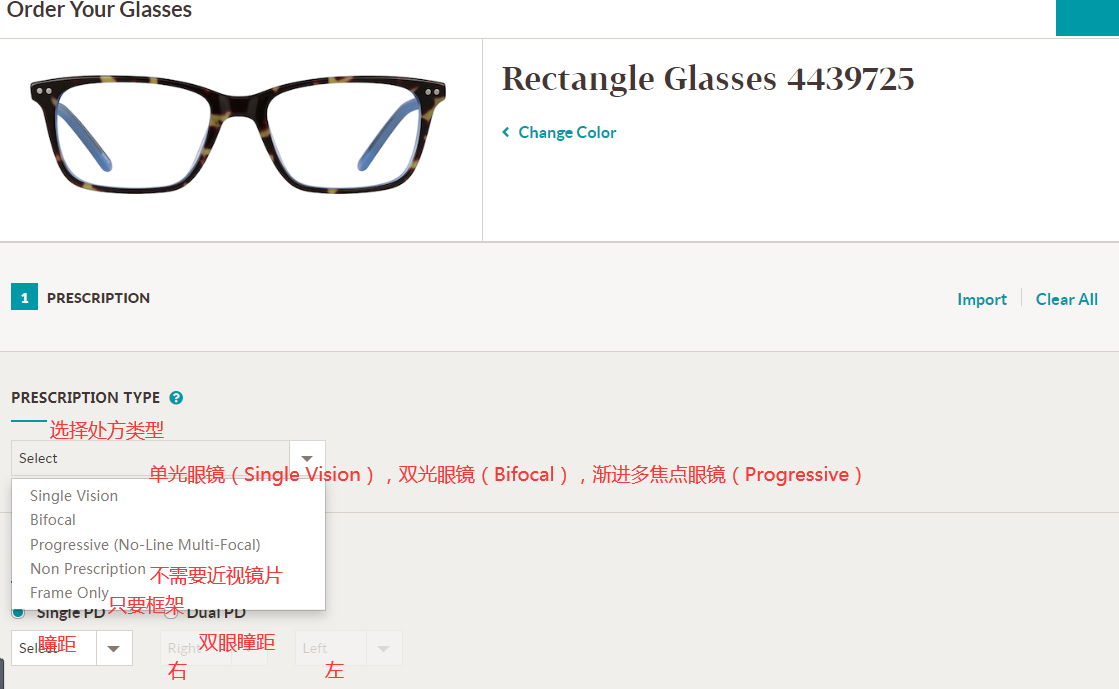Viewport: 1119px width, 689px height.
Task: Click the Prescription Type Select field
Action: 168,458
